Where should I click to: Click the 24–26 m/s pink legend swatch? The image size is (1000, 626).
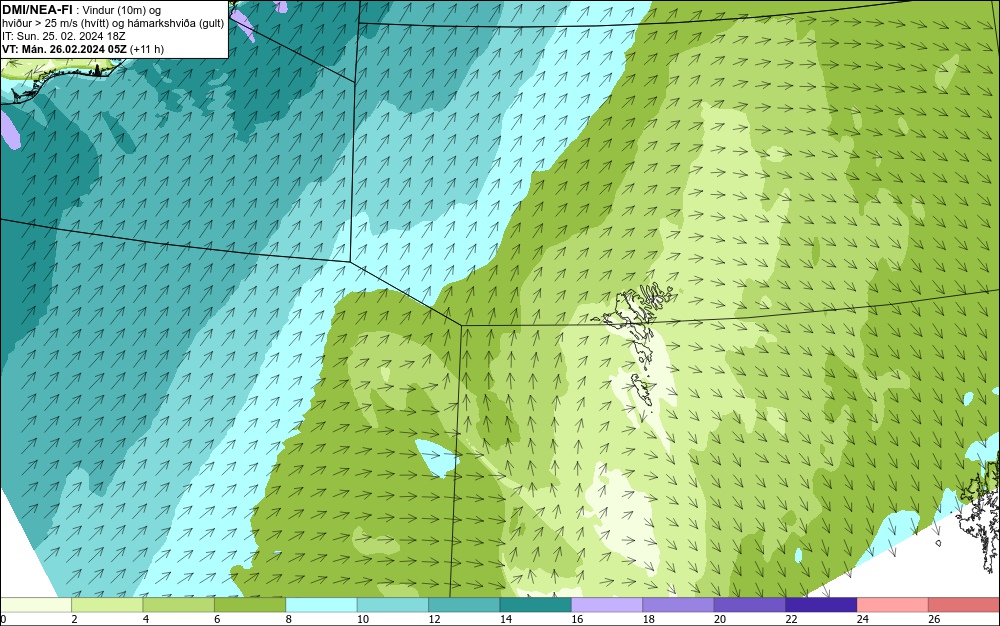(x=893, y=605)
